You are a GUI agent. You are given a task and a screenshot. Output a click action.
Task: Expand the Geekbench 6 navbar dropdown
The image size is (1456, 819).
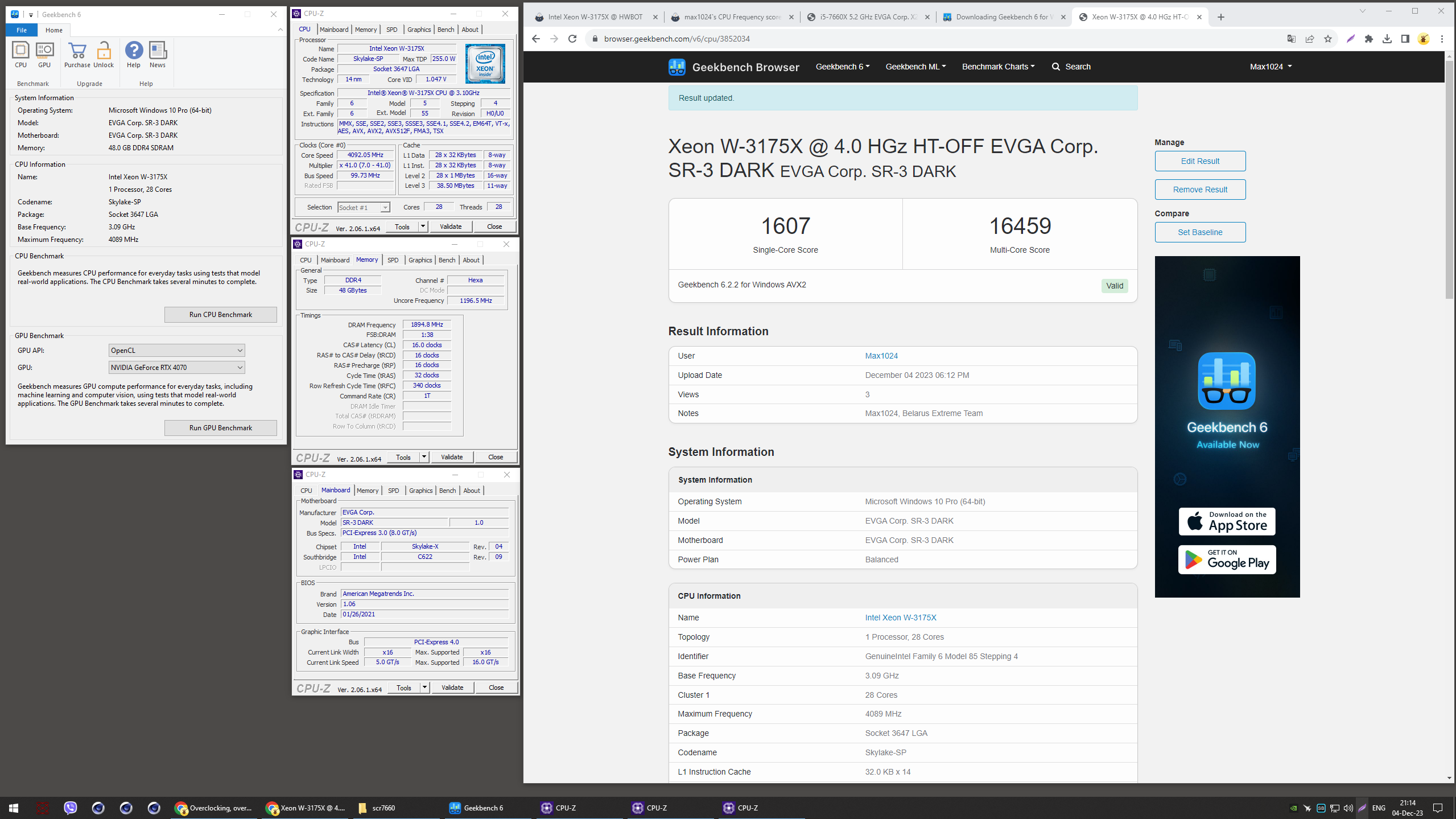843,67
